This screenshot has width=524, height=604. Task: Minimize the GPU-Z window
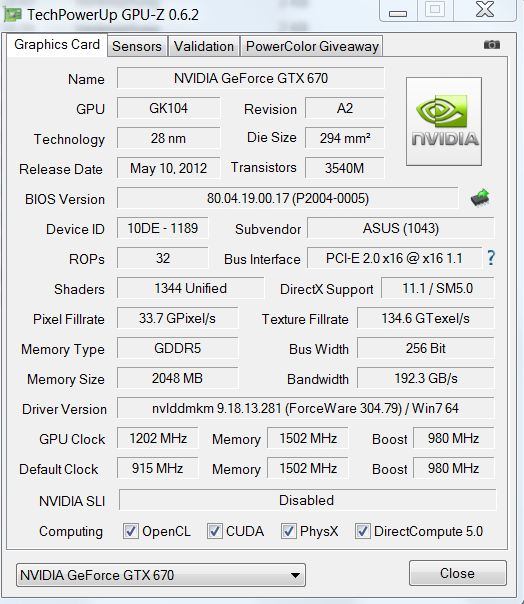(x=398, y=11)
